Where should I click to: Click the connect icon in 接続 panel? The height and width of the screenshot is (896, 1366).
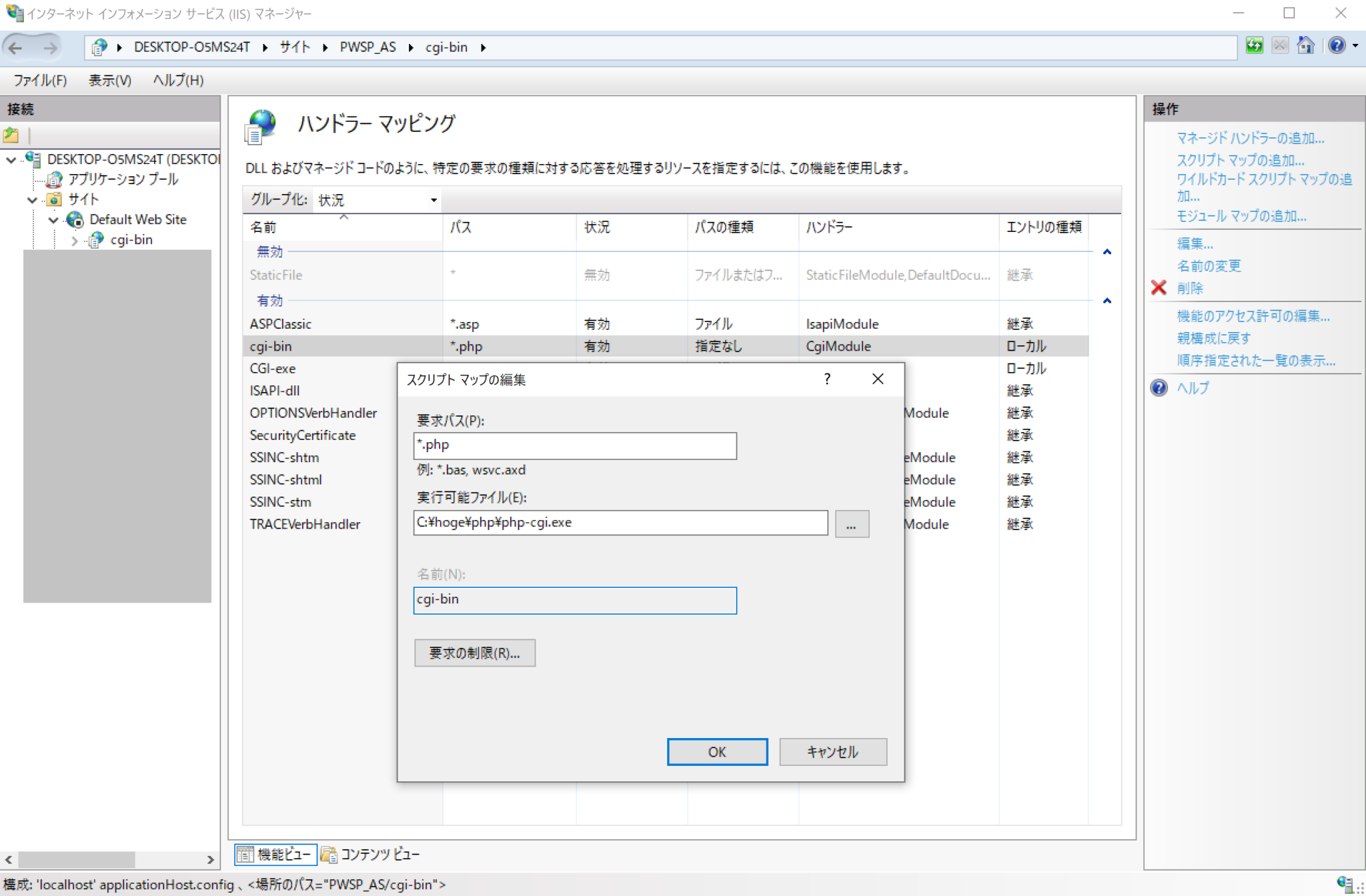pyautogui.click(x=11, y=135)
